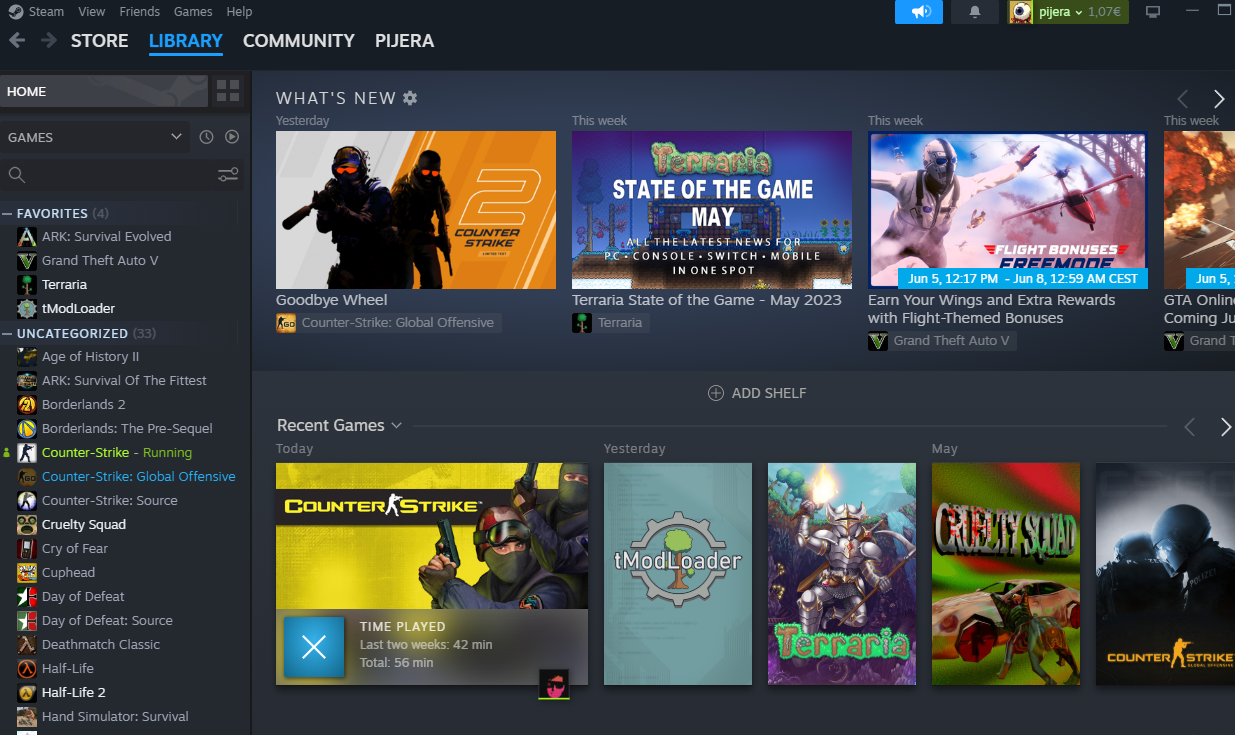Select Cuphead in the games list
Image resolution: width=1235 pixels, height=735 pixels.
(68, 573)
